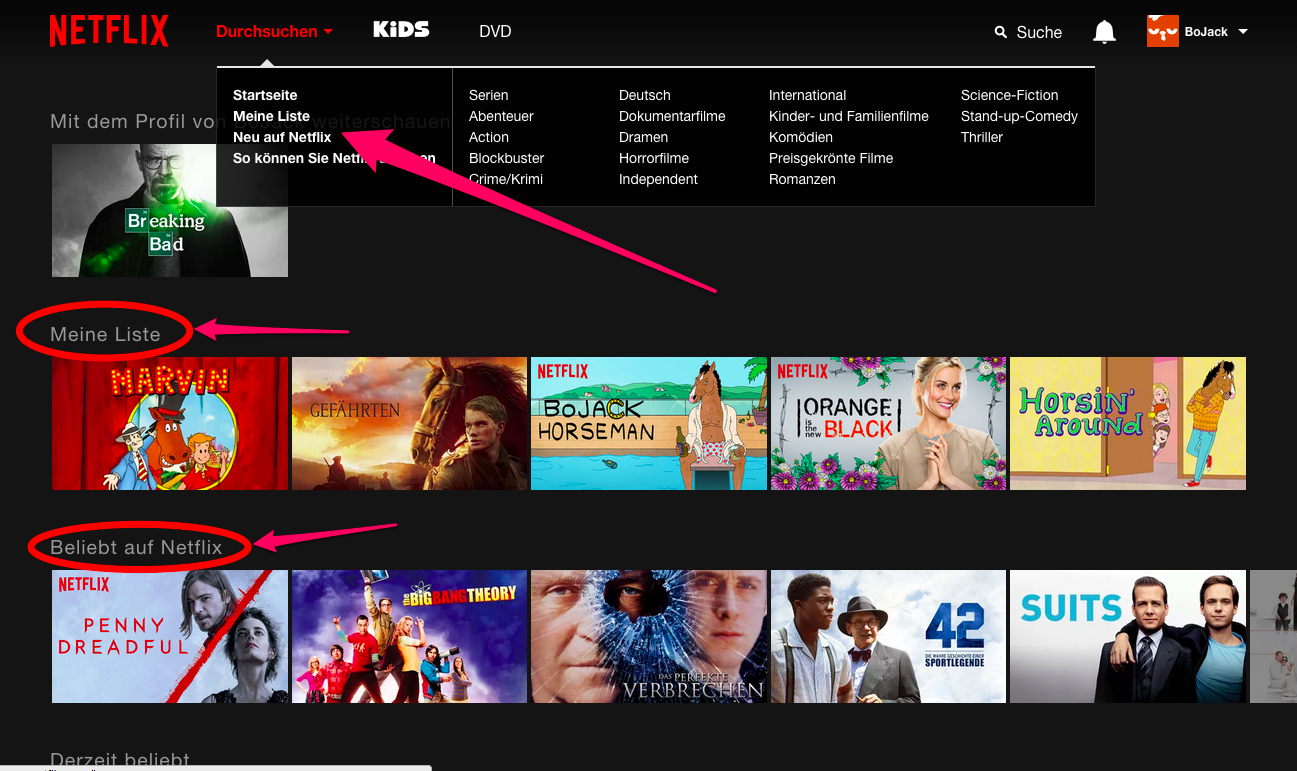Viewport: 1297px width, 771px height.
Task: Choose the Dramen genre
Action: click(x=643, y=137)
